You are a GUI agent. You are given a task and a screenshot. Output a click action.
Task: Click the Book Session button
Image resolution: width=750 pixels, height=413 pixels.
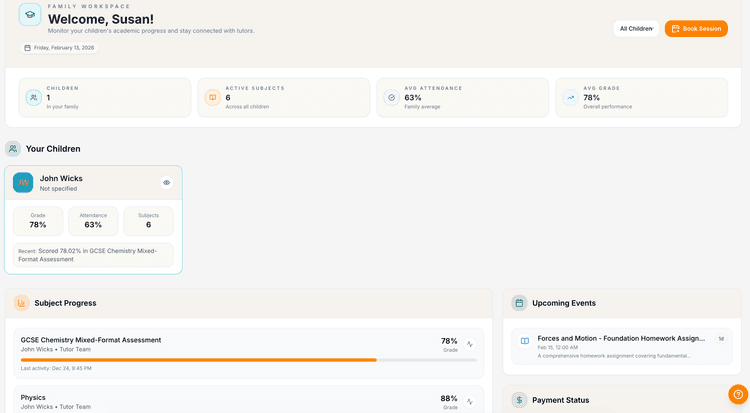click(696, 29)
